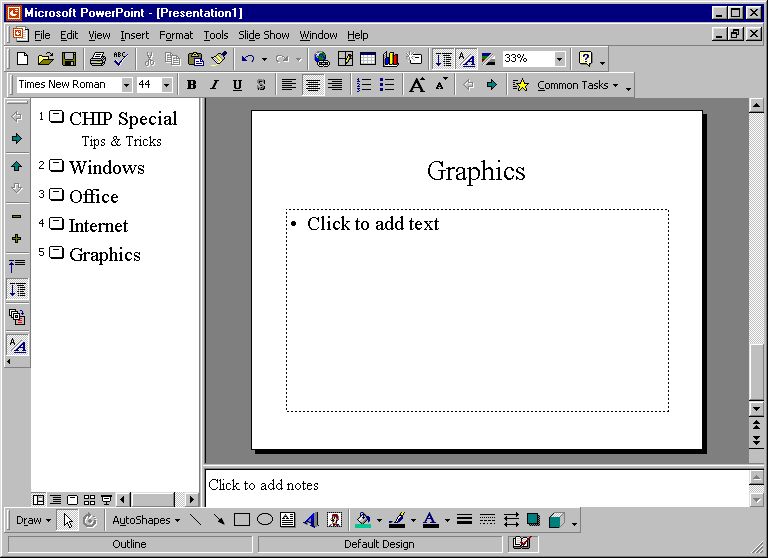
Task: Click the Format Painter brush icon
Action: [219, 59]
